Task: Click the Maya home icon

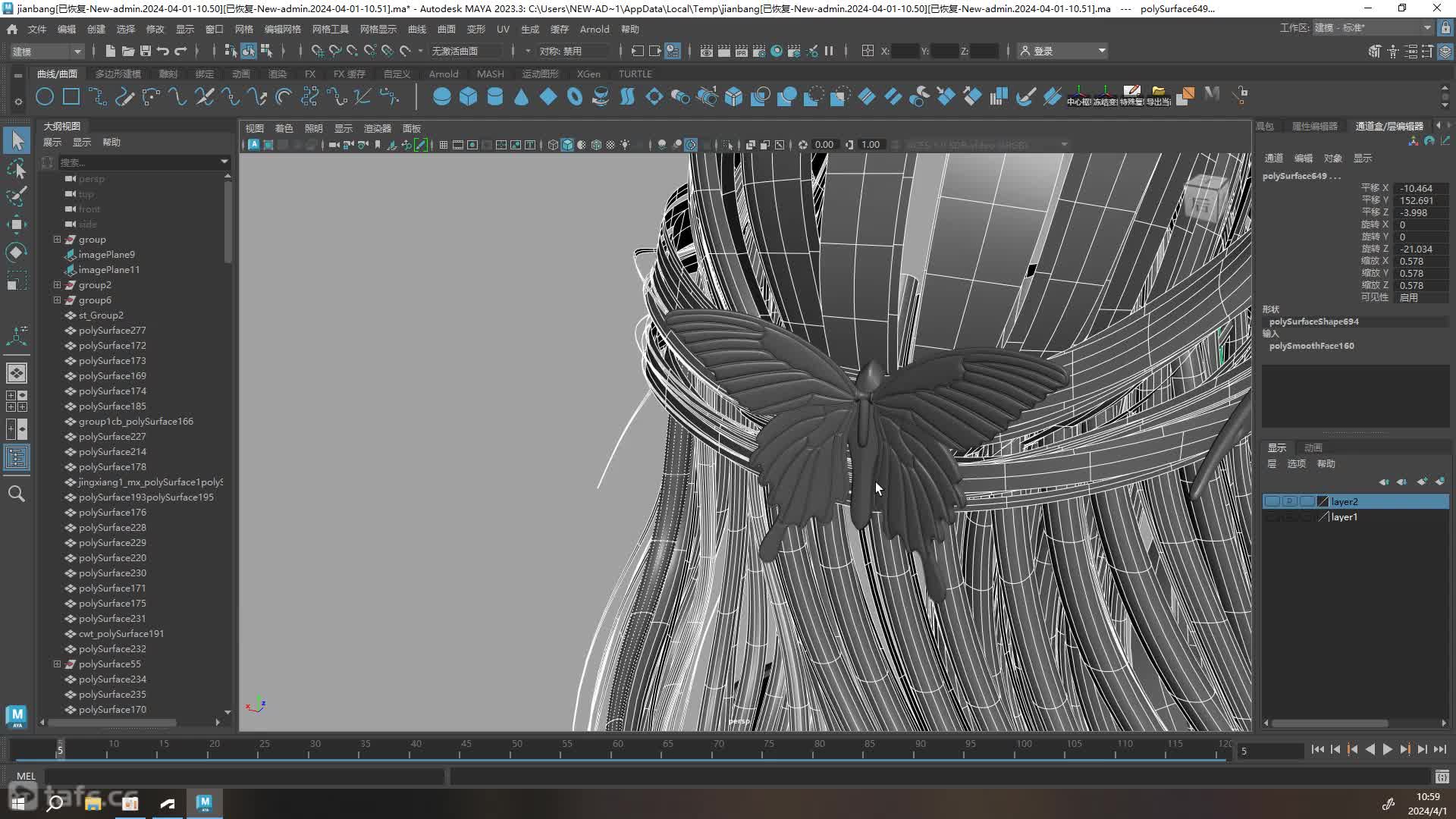Action: 12,29
